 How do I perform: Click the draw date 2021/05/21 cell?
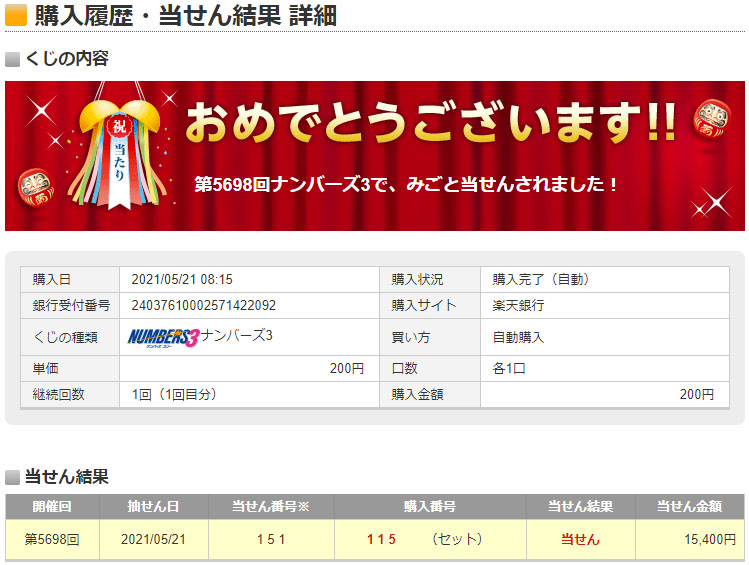point(153,540)
